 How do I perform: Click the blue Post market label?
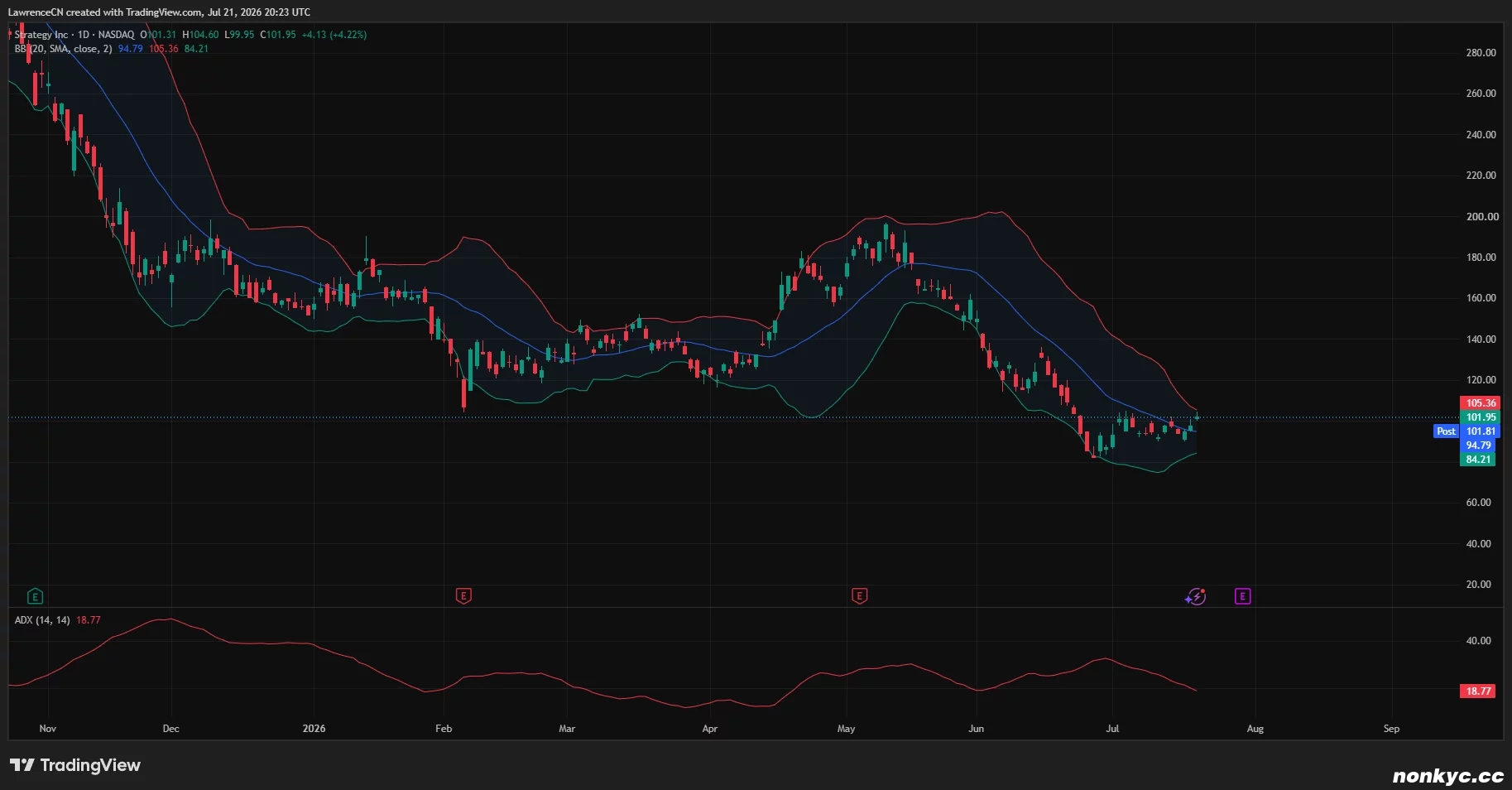click(1446, 431)
